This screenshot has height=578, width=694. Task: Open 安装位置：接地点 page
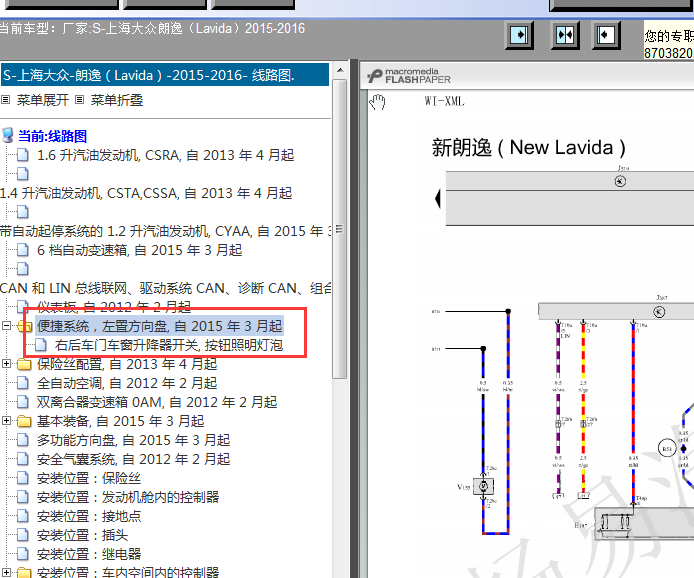89,516
